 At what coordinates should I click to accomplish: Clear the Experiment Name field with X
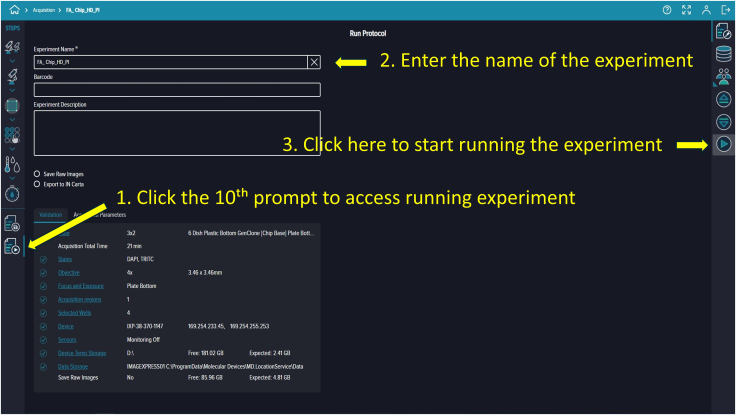point(314,62)
